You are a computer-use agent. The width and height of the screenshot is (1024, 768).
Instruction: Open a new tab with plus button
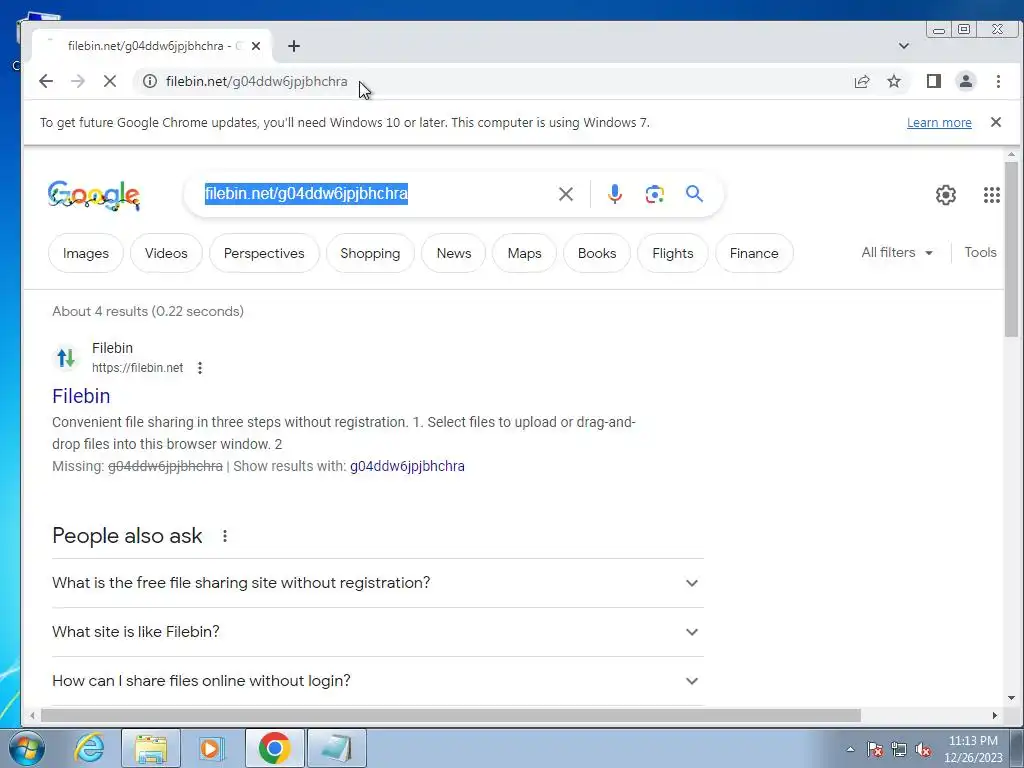pos(294,46)
